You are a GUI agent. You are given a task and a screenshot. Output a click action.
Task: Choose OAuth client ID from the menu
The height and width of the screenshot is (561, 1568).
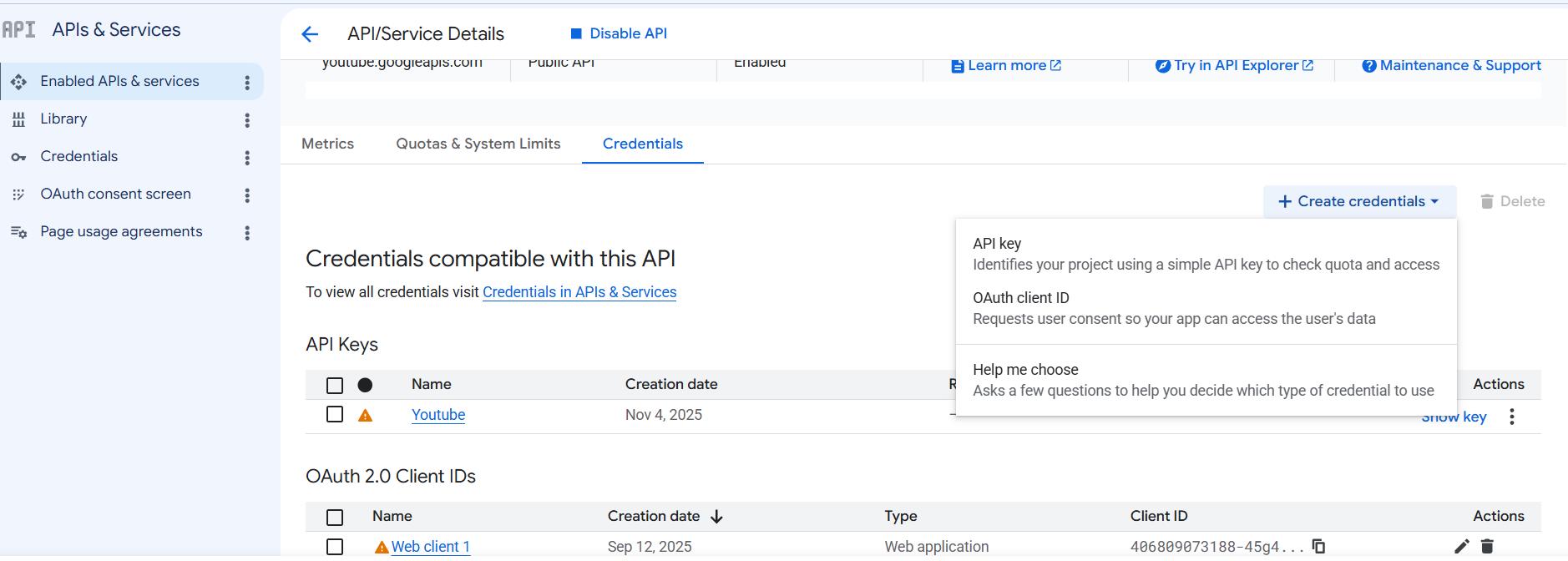pyautogui.click(x=1206, y=308)
